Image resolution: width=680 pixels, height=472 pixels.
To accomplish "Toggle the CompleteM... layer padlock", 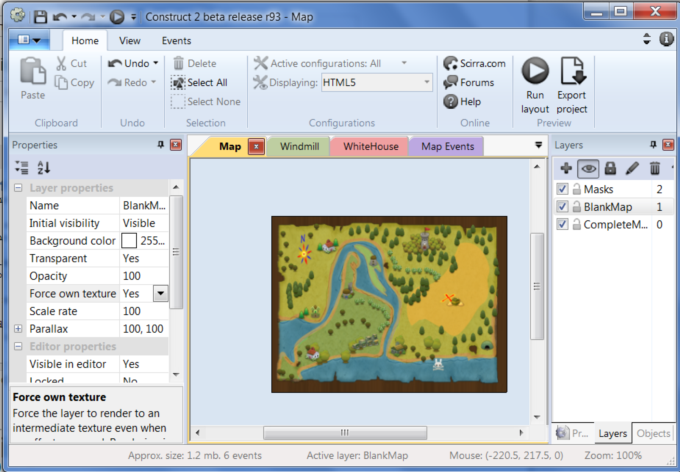I will point(576,224).
